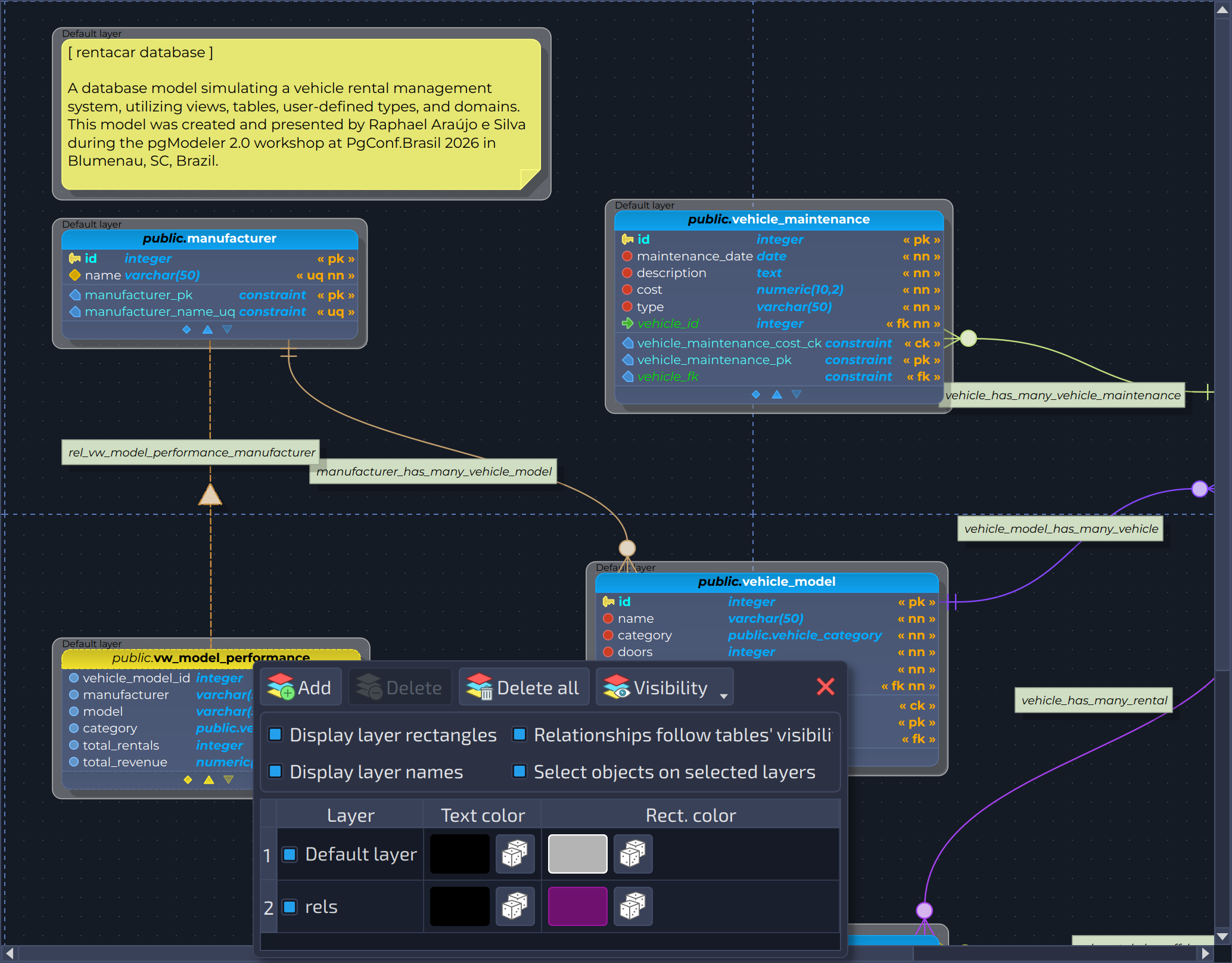Click the Text color column header

483,815
